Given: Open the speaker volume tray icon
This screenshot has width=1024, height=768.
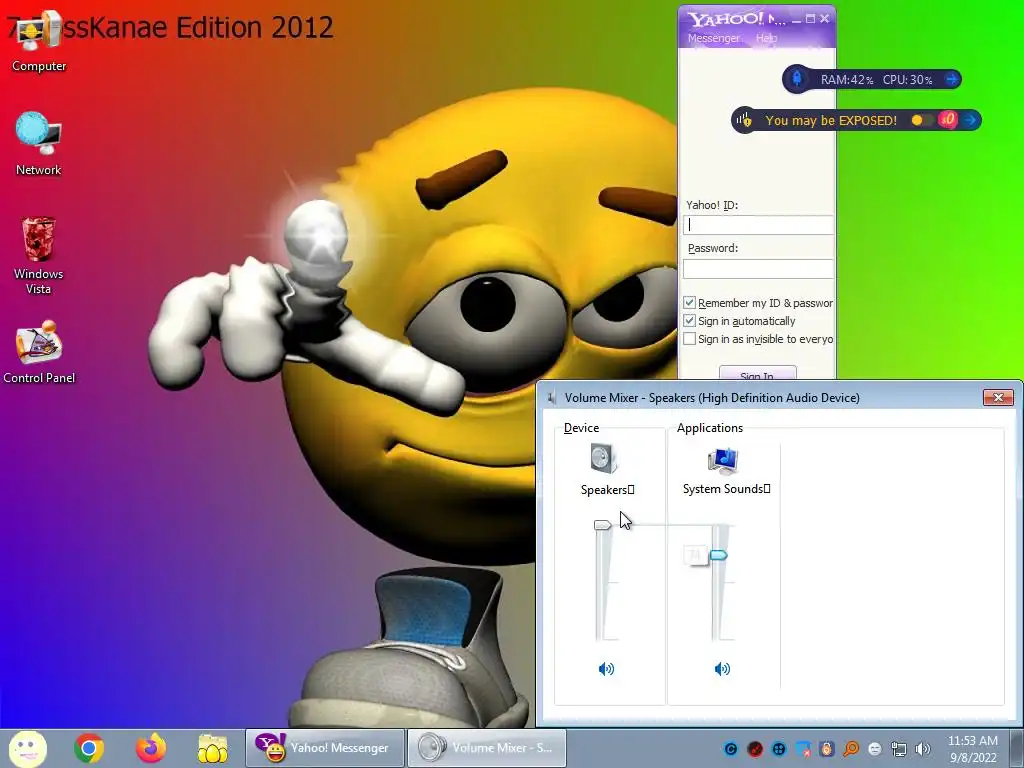Looking at the screenshot, I should (x=923, y=749).
